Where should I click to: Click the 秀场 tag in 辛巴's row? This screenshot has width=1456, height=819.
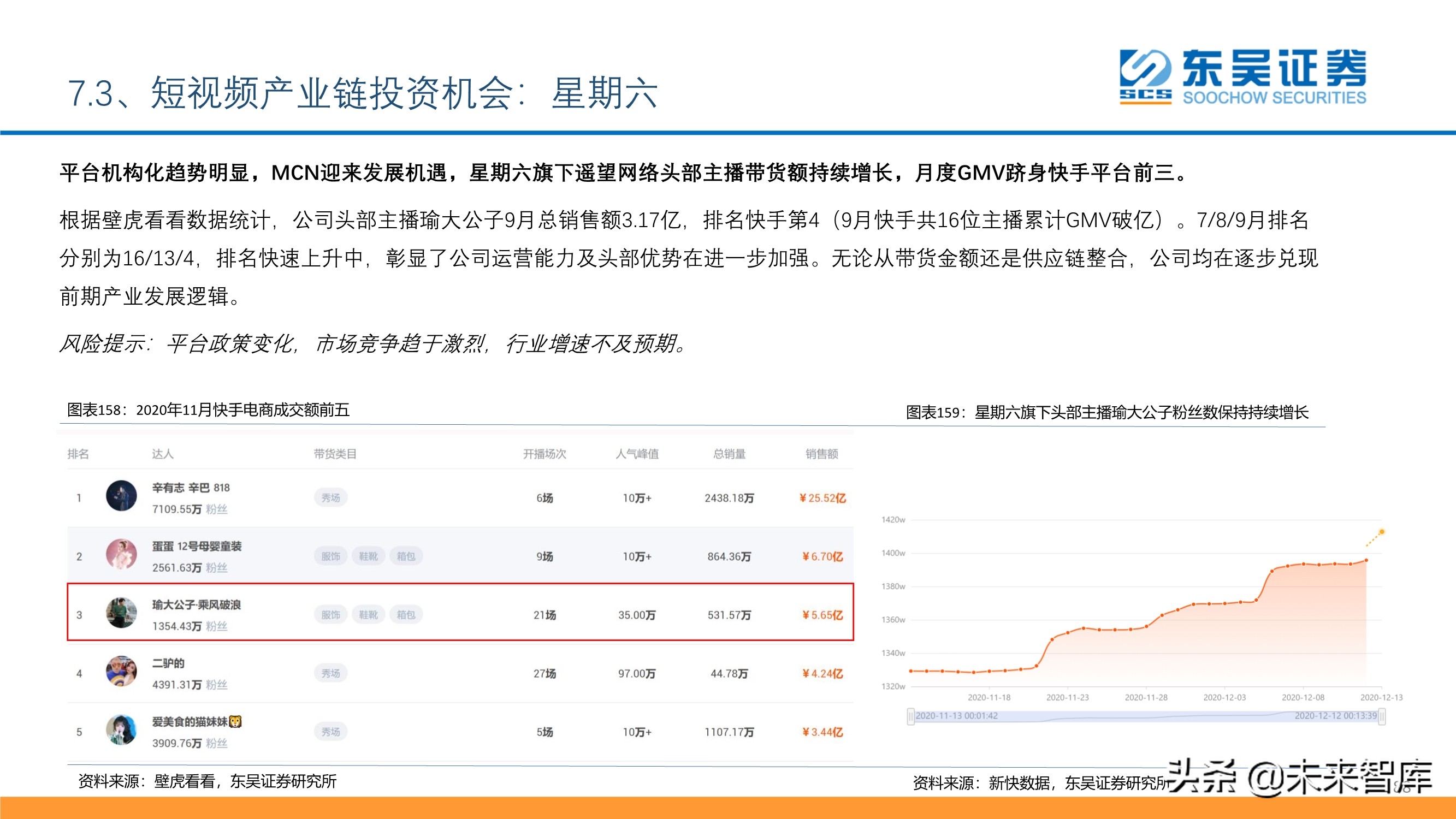click(330, 498)
